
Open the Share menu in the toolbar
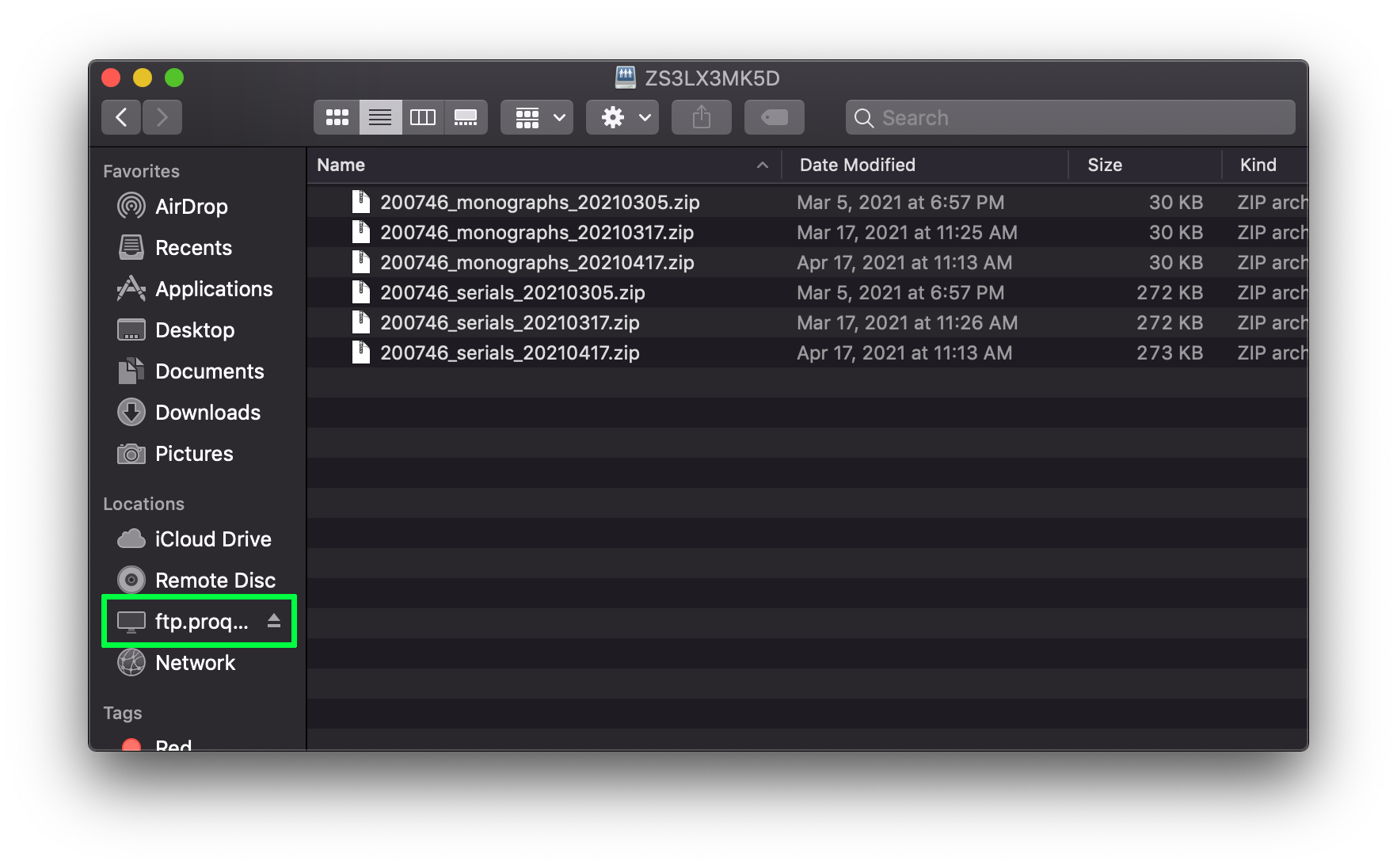[701, 117]
